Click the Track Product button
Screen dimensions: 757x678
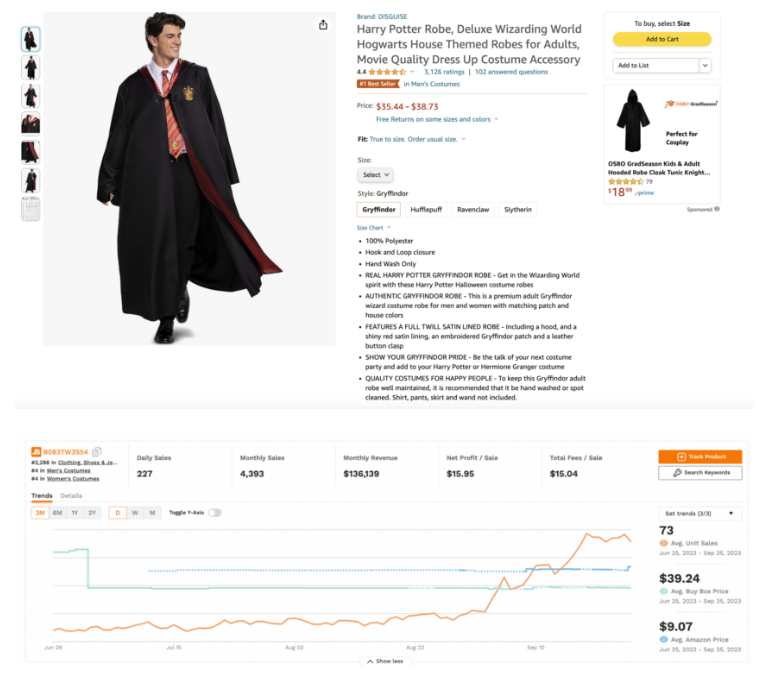(x=700, y=456)
